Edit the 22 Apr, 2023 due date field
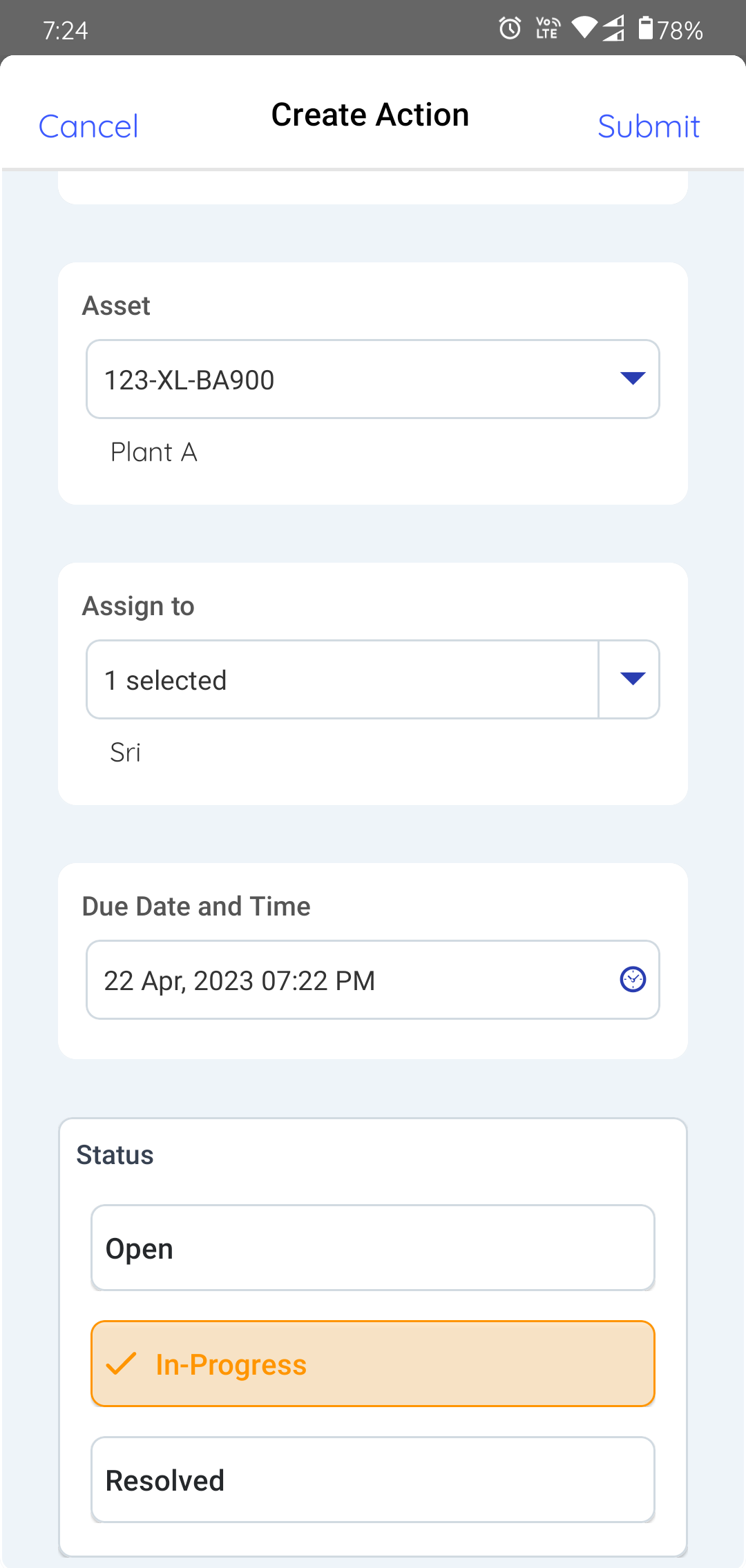Screen dimensions: 746x1568 pyautogui.click(x=345, y=980)
